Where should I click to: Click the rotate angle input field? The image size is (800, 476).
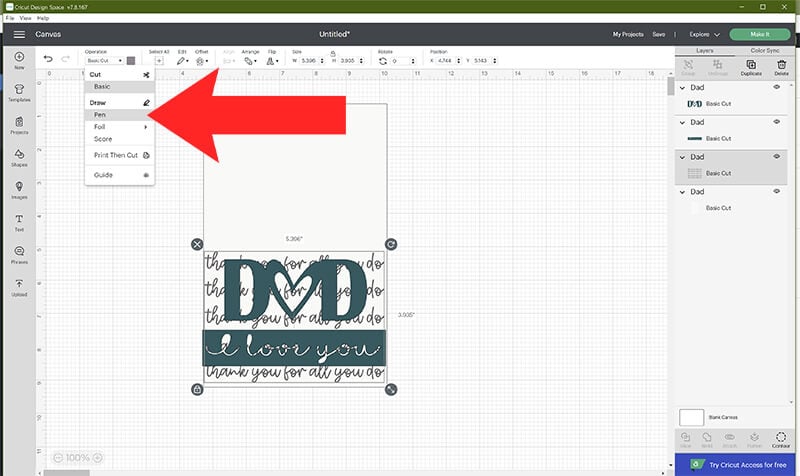click(x=400, y=61)
